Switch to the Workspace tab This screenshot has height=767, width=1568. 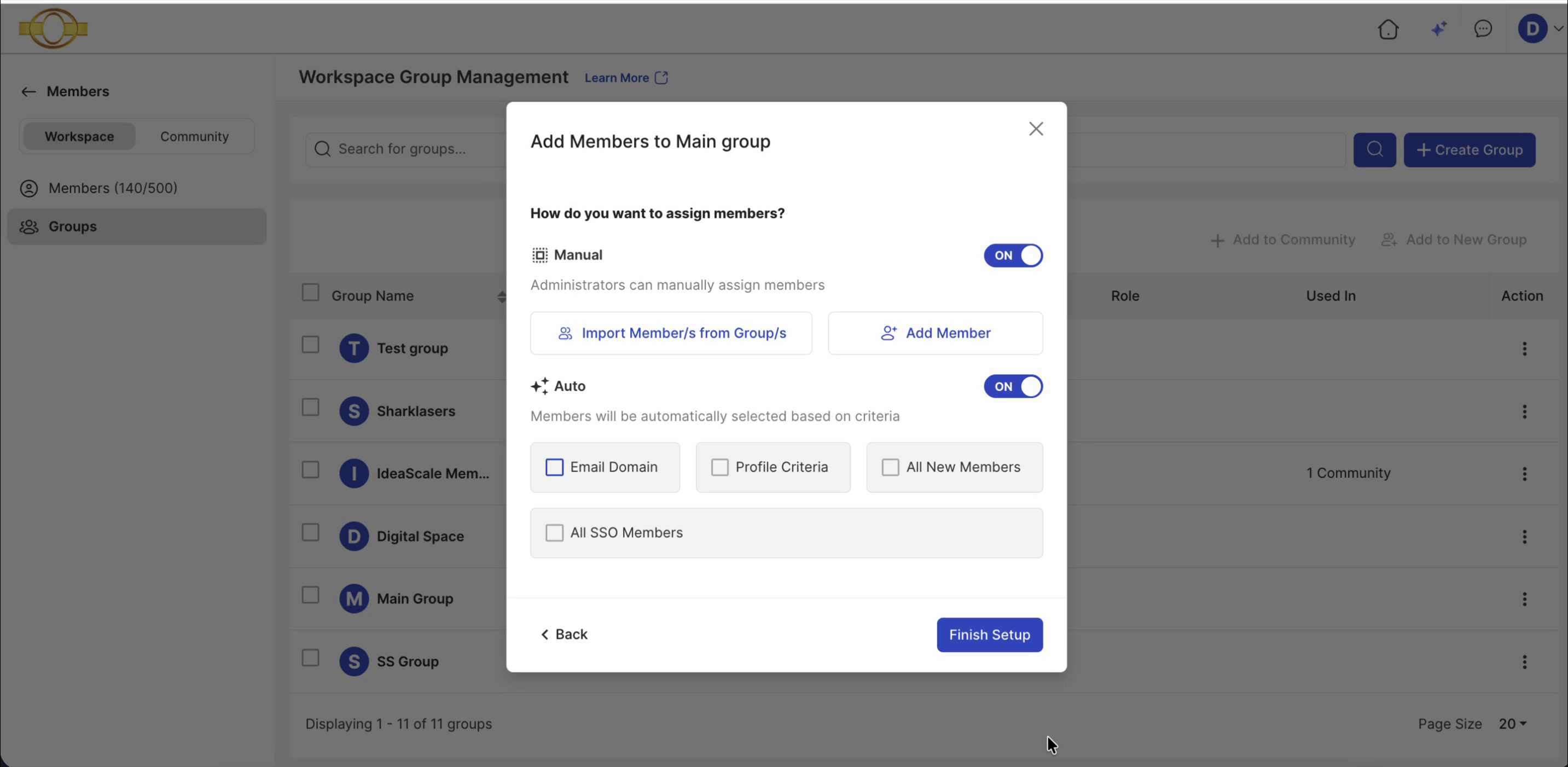[79, 136]
